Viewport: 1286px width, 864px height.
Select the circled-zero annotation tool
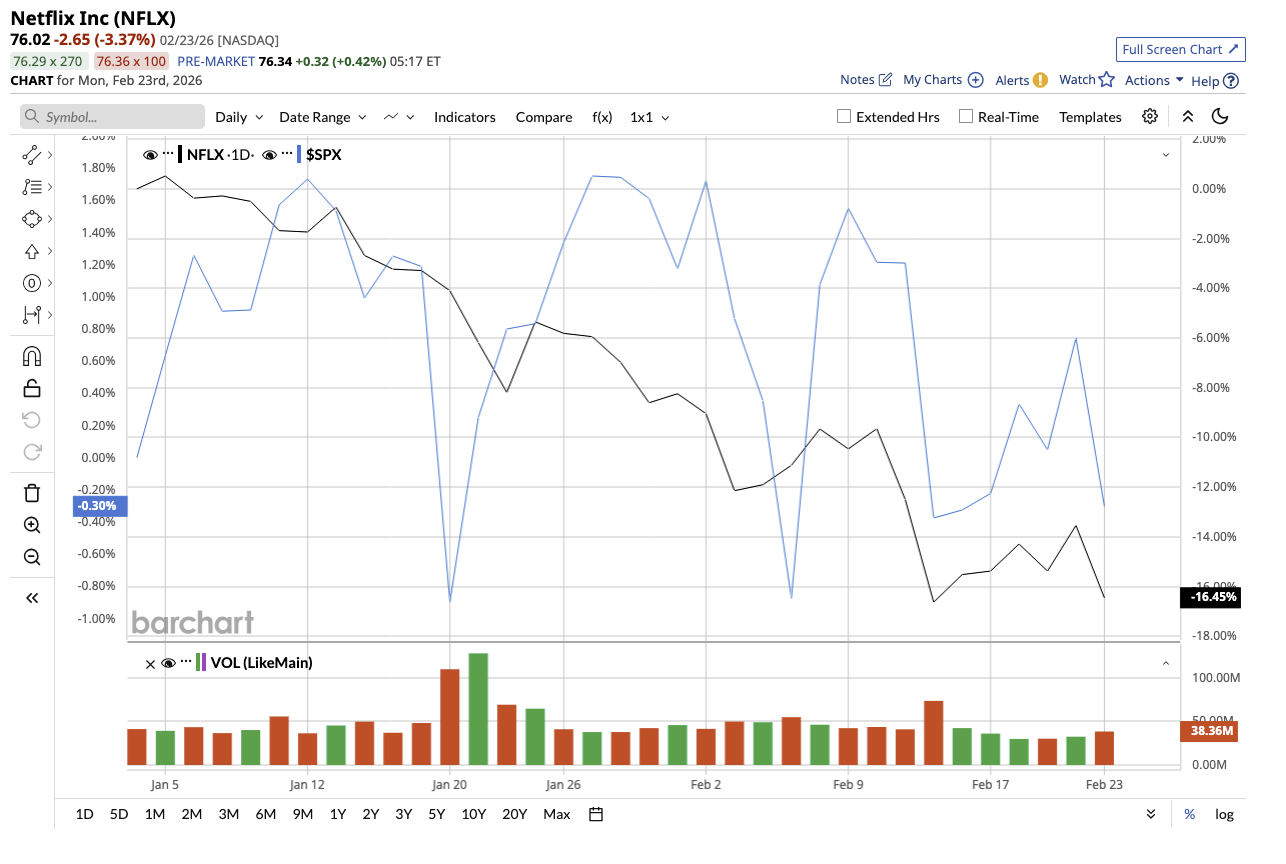31,283
